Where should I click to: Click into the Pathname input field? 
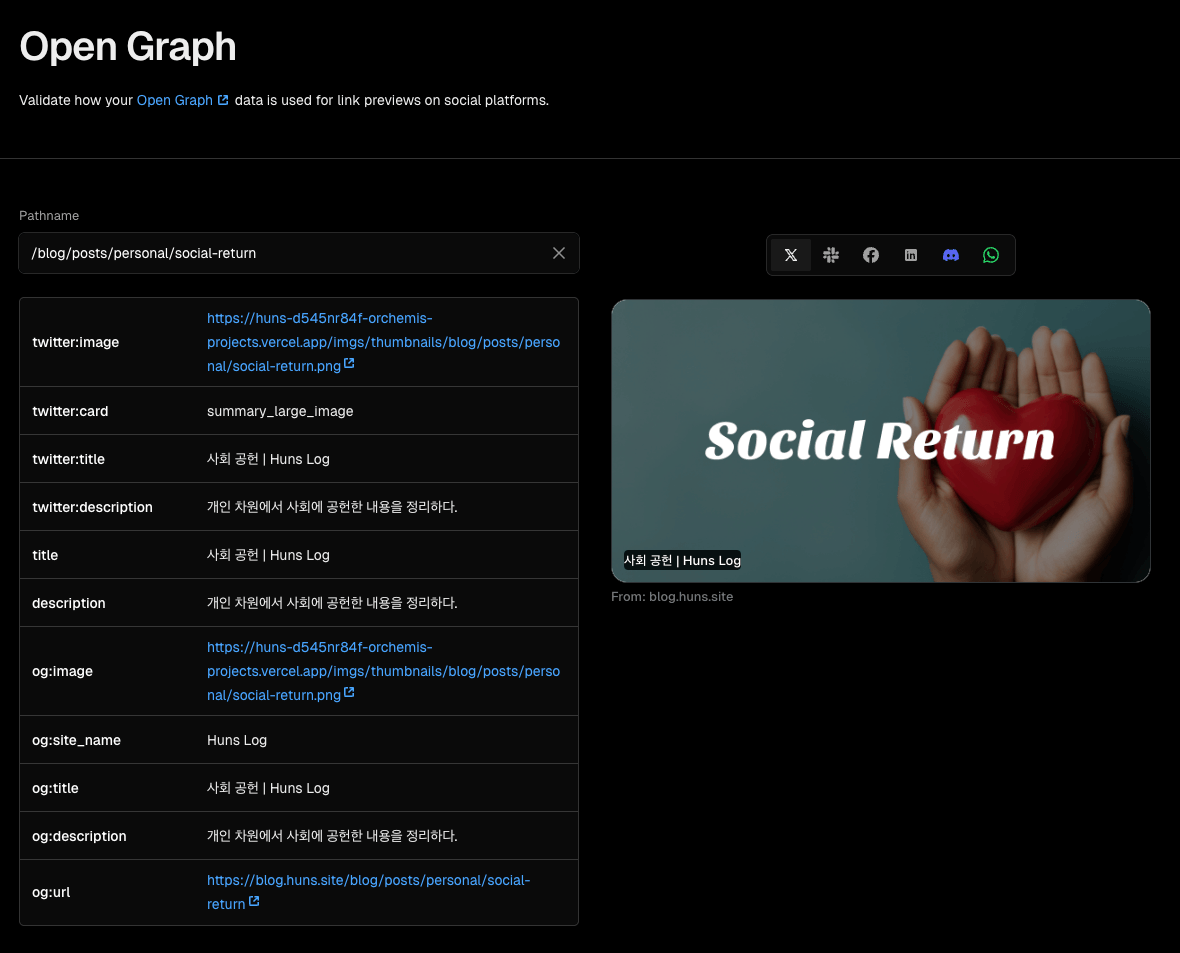285,253
